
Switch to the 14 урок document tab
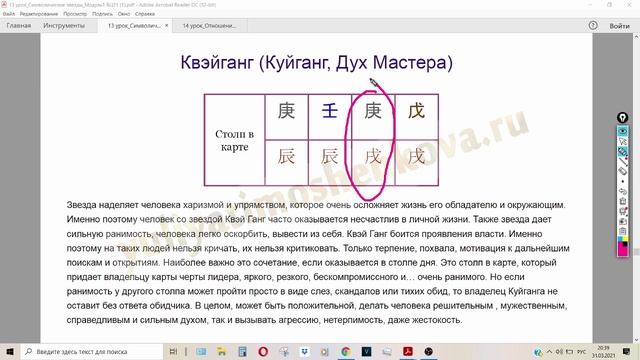click(x=209, y=26)
